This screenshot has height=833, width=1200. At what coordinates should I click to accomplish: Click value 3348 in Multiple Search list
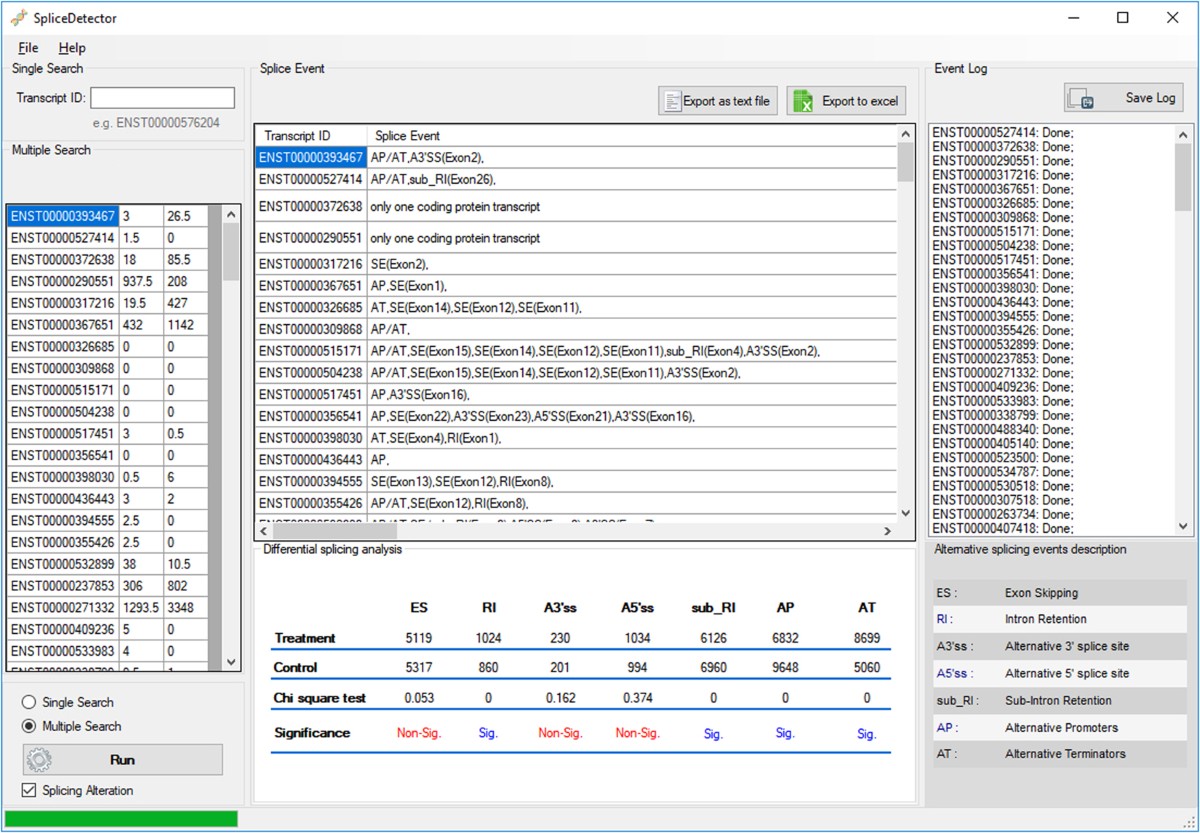[x=186, y=607]
